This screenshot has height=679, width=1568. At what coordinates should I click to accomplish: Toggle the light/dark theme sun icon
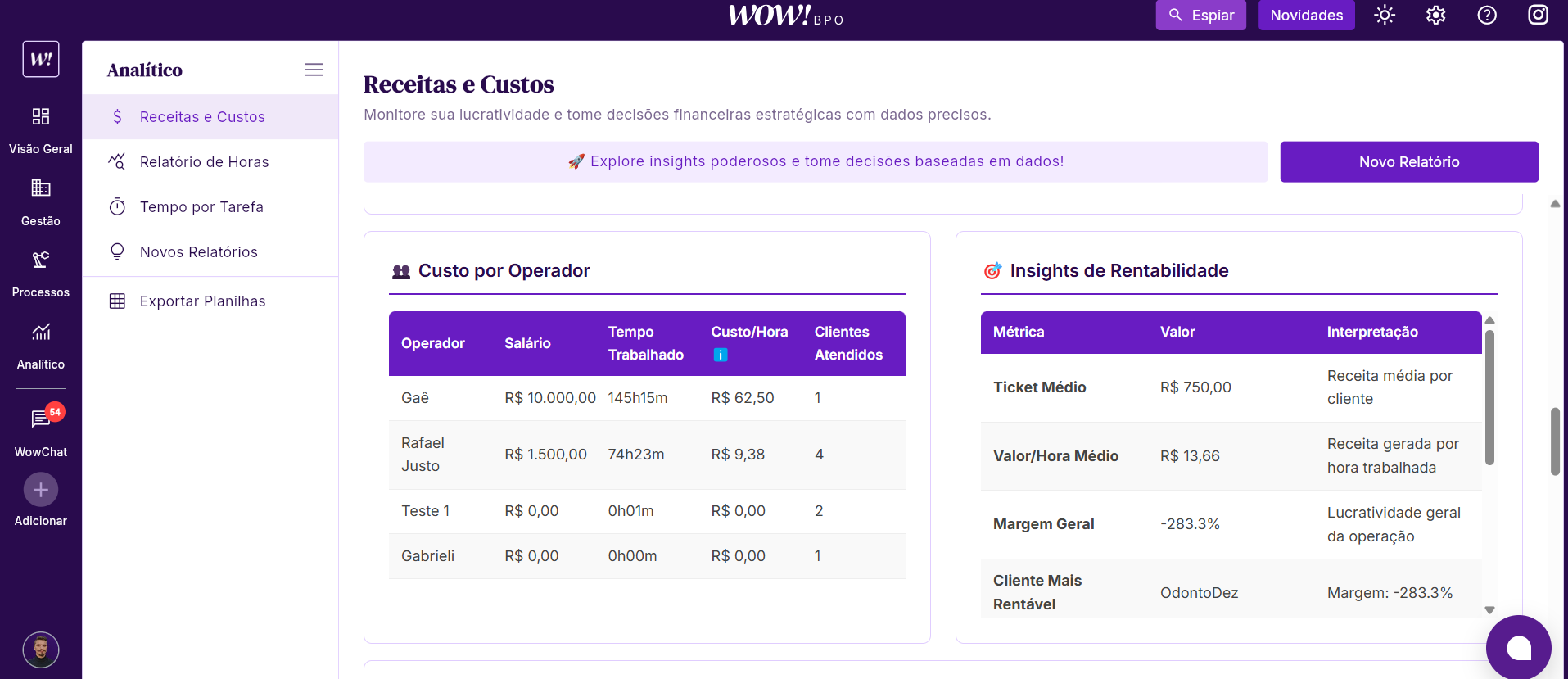click(1385, 16)
